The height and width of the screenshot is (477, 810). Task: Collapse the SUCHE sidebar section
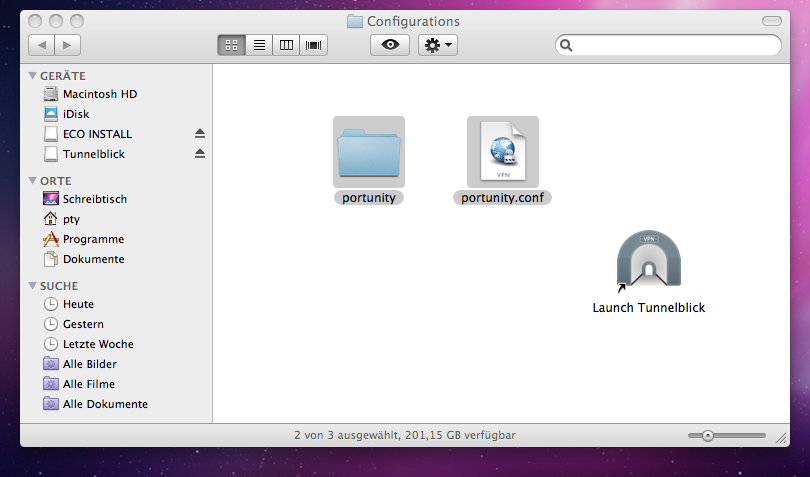32,286
